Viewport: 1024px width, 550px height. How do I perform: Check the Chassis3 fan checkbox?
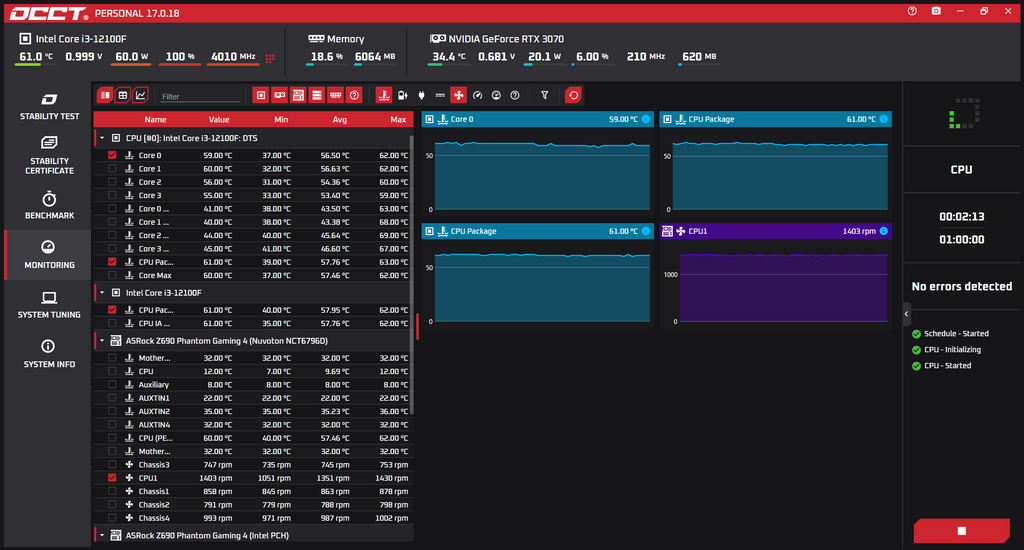(112, 464)
